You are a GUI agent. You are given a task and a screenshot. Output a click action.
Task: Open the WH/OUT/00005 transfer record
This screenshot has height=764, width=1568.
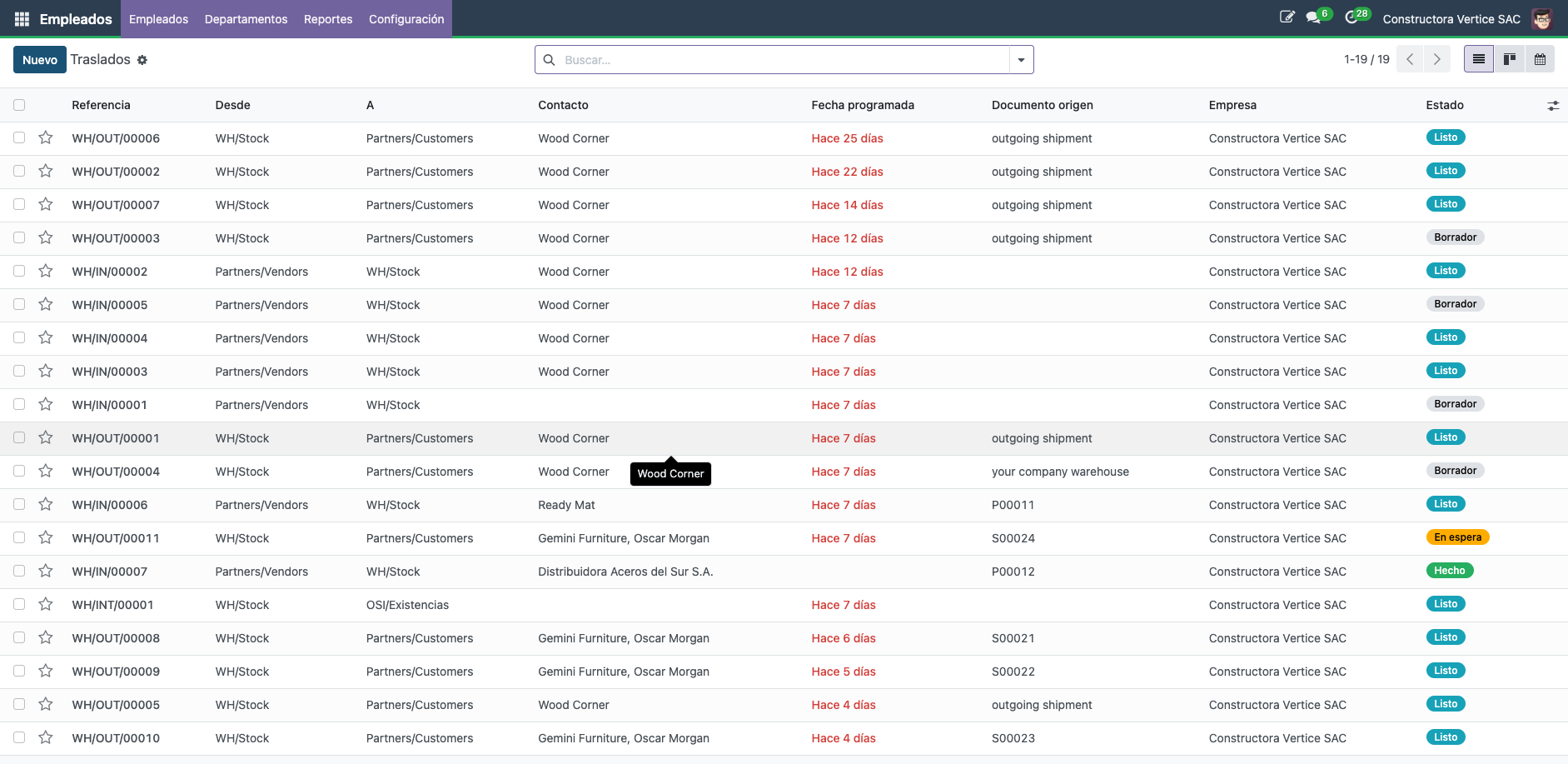(x=116, y=705)
